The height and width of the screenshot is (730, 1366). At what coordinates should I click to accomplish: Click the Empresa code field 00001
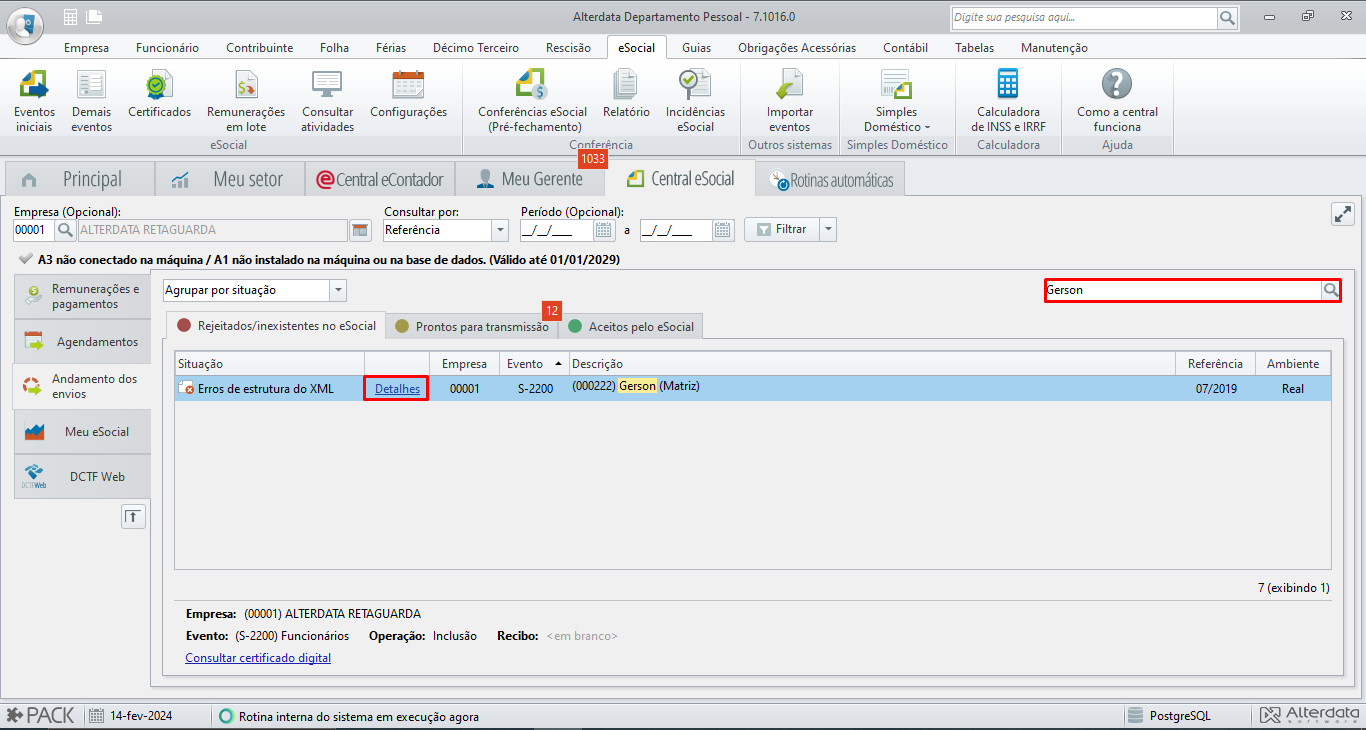(x=34, y=230)
